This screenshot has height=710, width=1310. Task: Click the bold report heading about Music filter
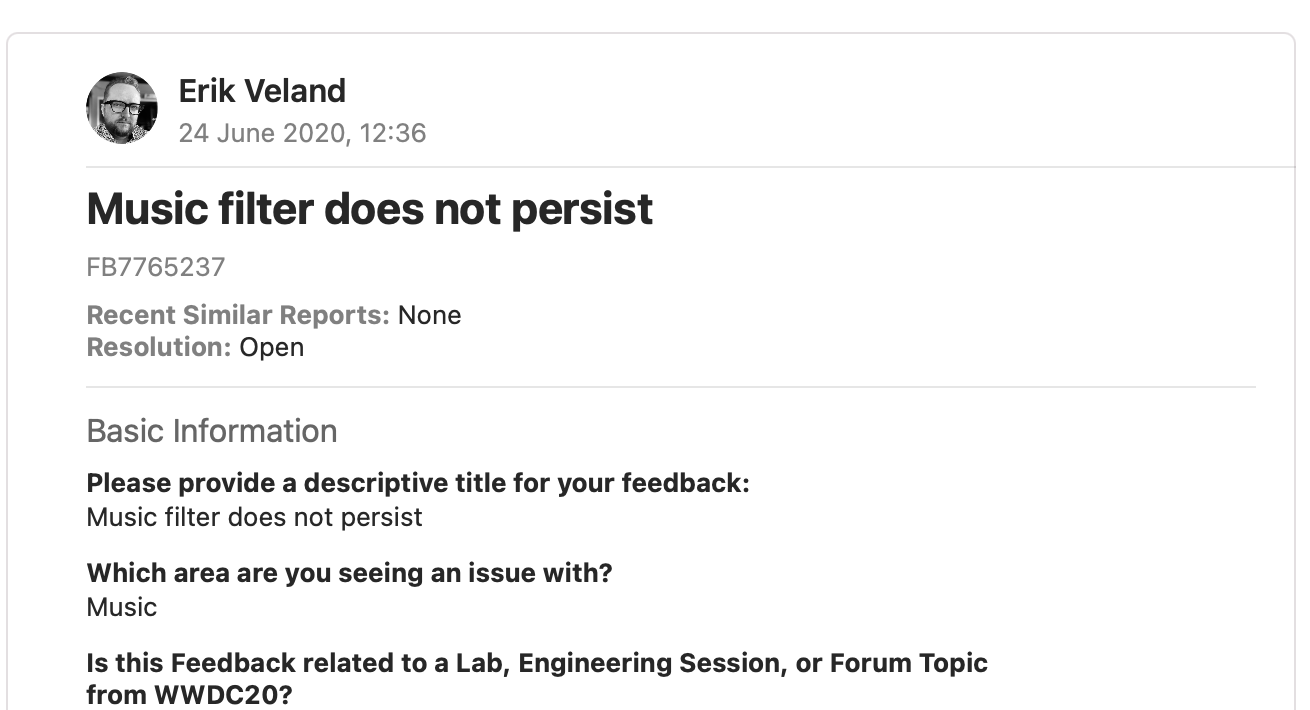(369, 209)
